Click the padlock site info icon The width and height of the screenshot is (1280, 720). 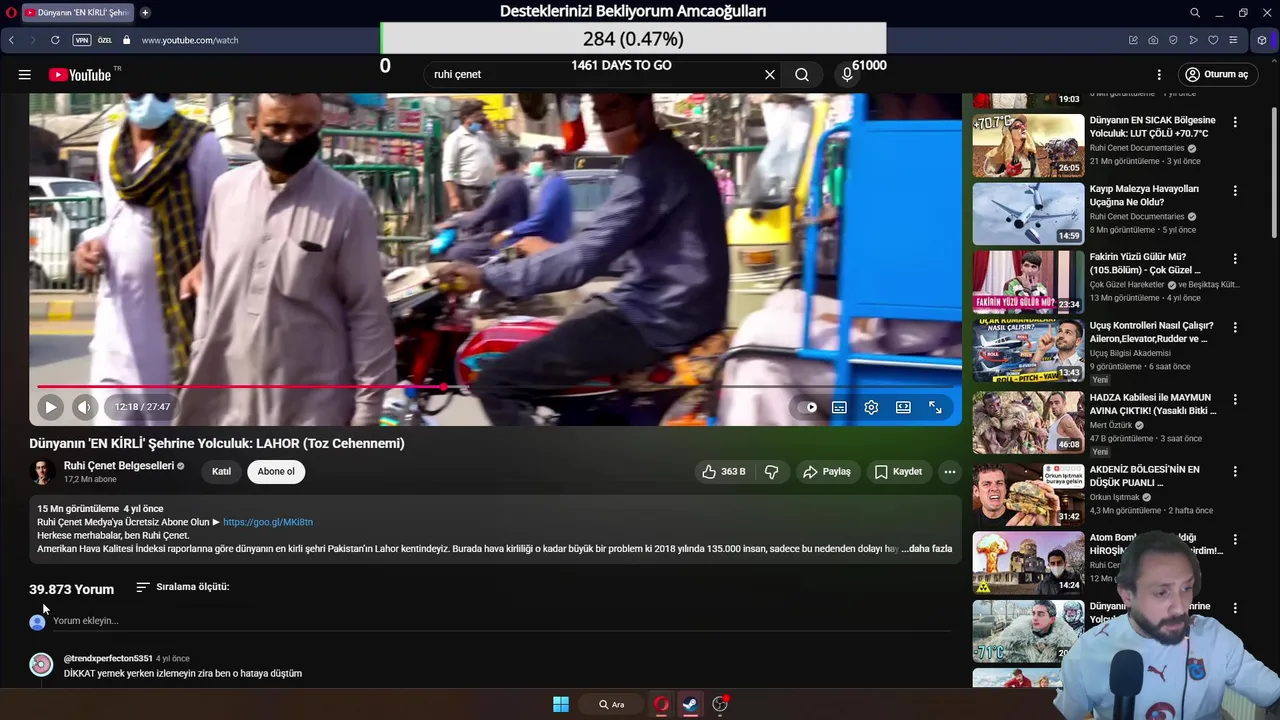coord(127,40)
